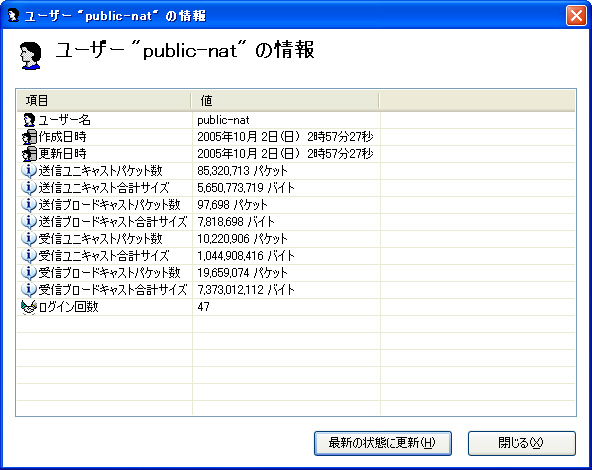The width and height of the screenshot is (592, 470).
Task: Sort by the 値 column header
Action: click(x=285, y=101)
